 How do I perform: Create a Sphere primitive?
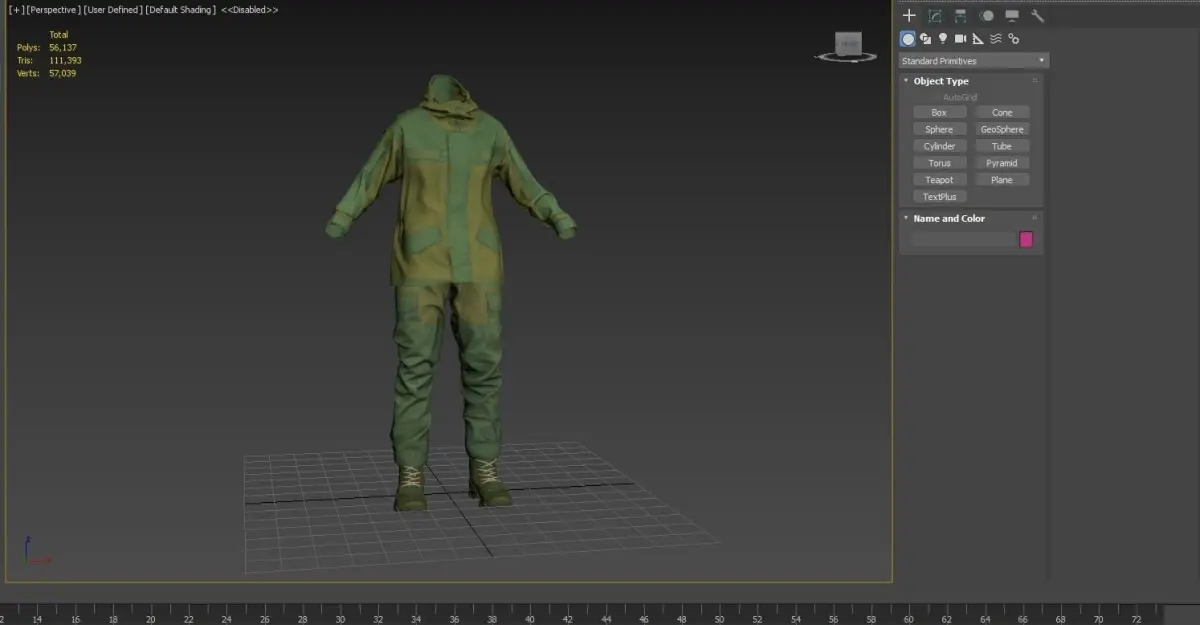click(x=939, y=130)
